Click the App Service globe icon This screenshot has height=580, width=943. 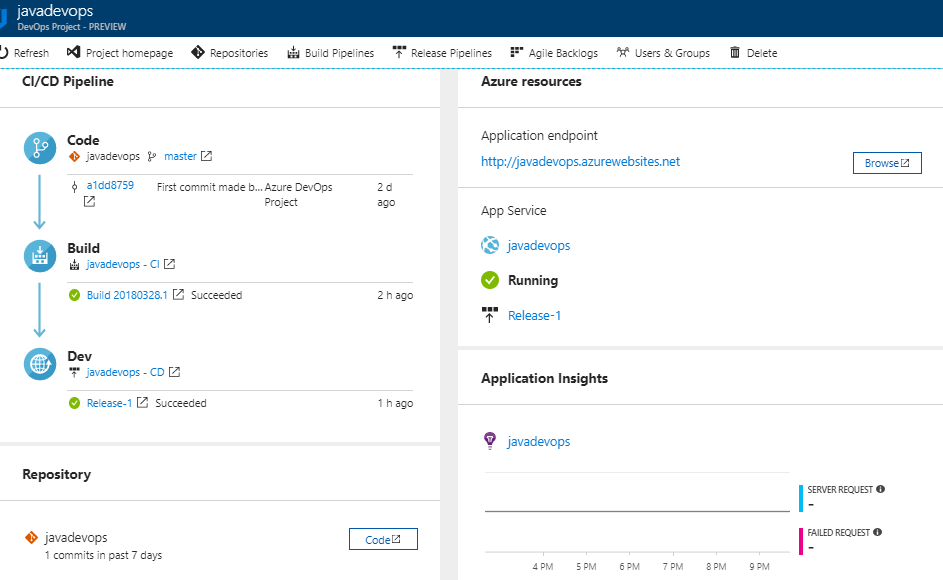click(490, 245)
